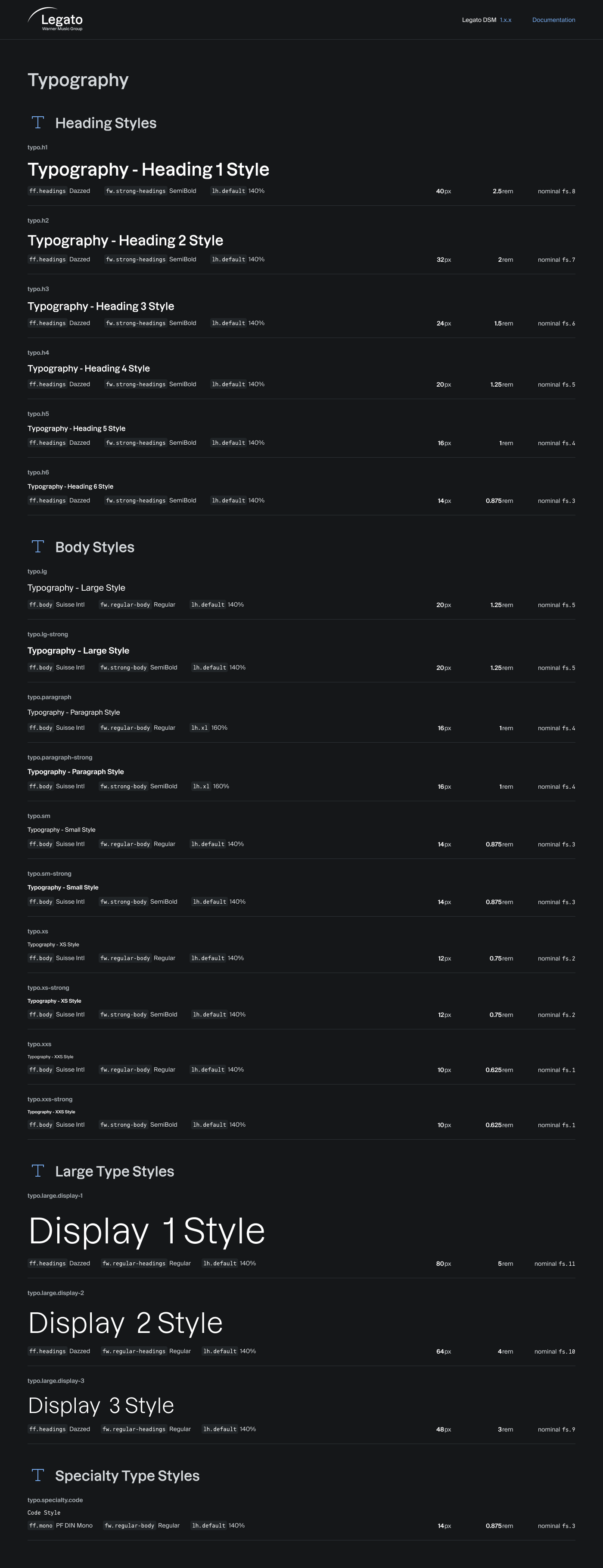Click the typo.specialty.code token label

click(55, 1500)
